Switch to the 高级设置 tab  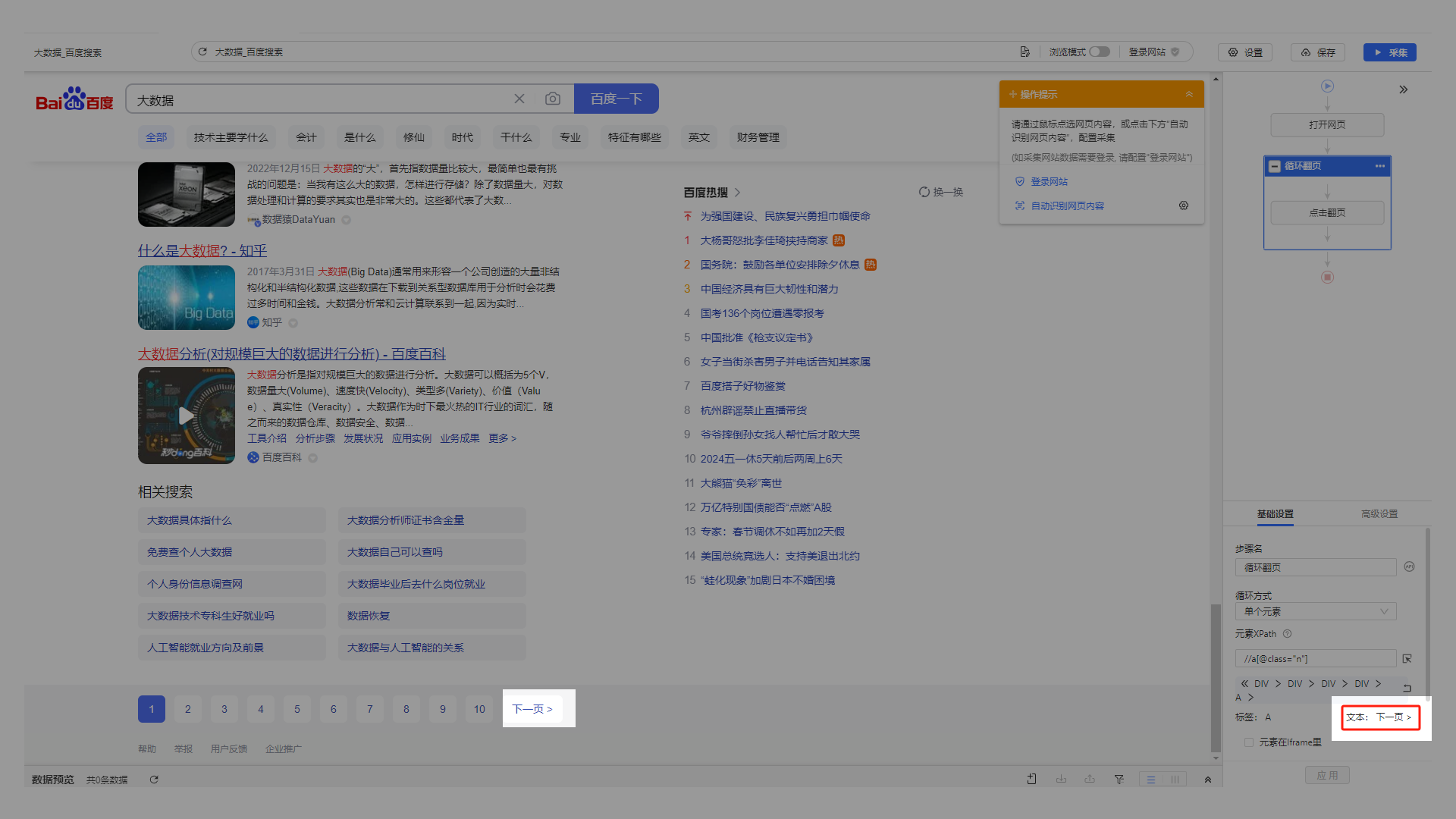point(1379,513)
